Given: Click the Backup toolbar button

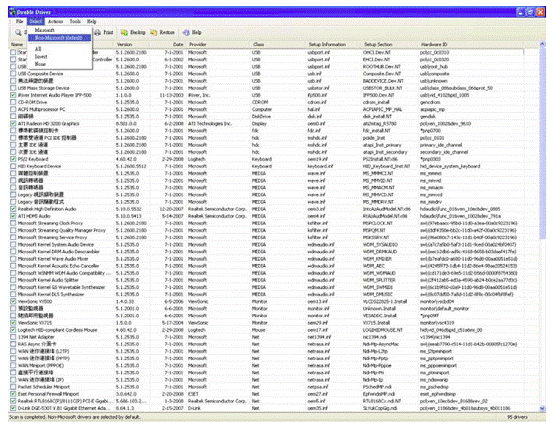Looking at the screenshot, I should click(133, 32).
